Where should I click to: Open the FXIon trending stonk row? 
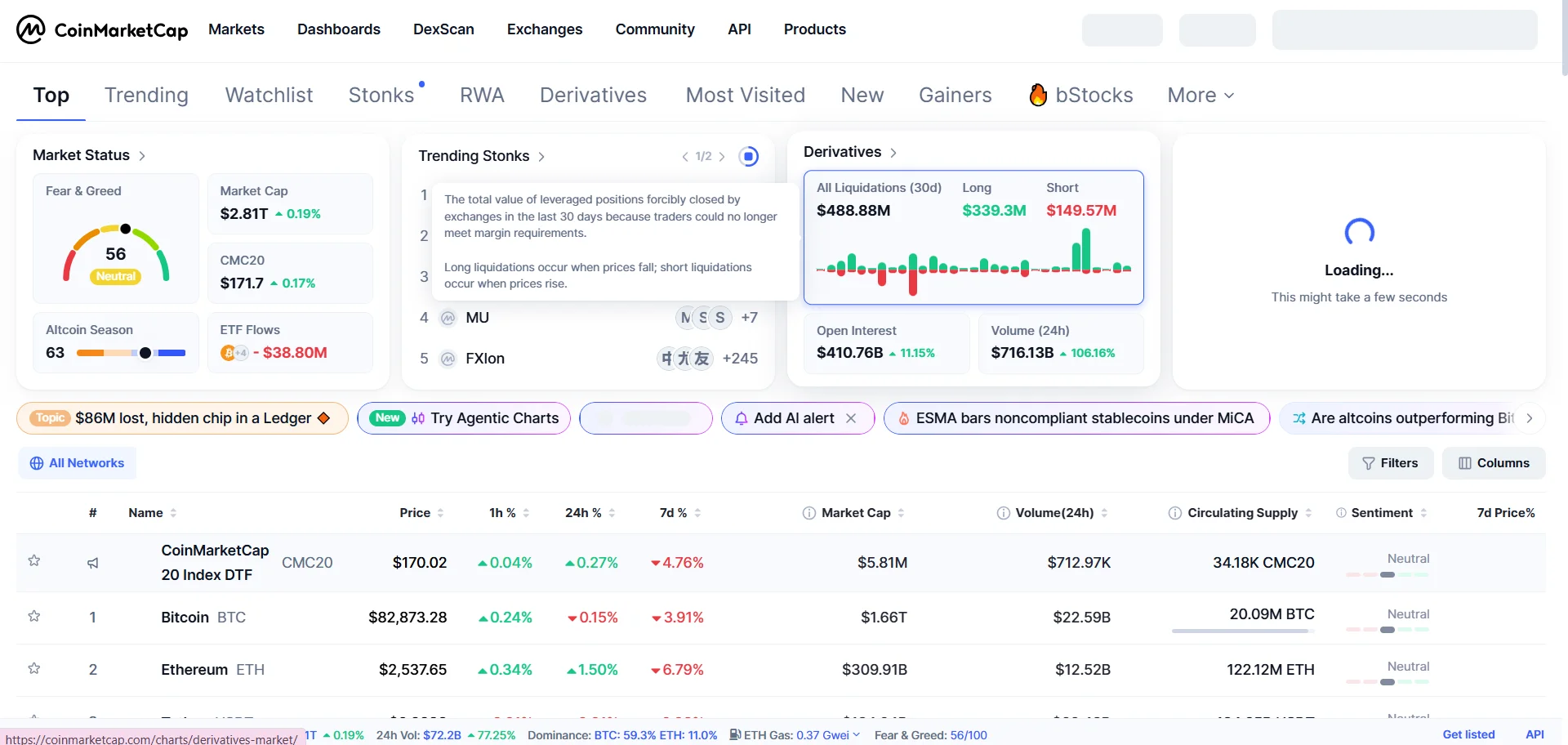[x=590, y=359]
